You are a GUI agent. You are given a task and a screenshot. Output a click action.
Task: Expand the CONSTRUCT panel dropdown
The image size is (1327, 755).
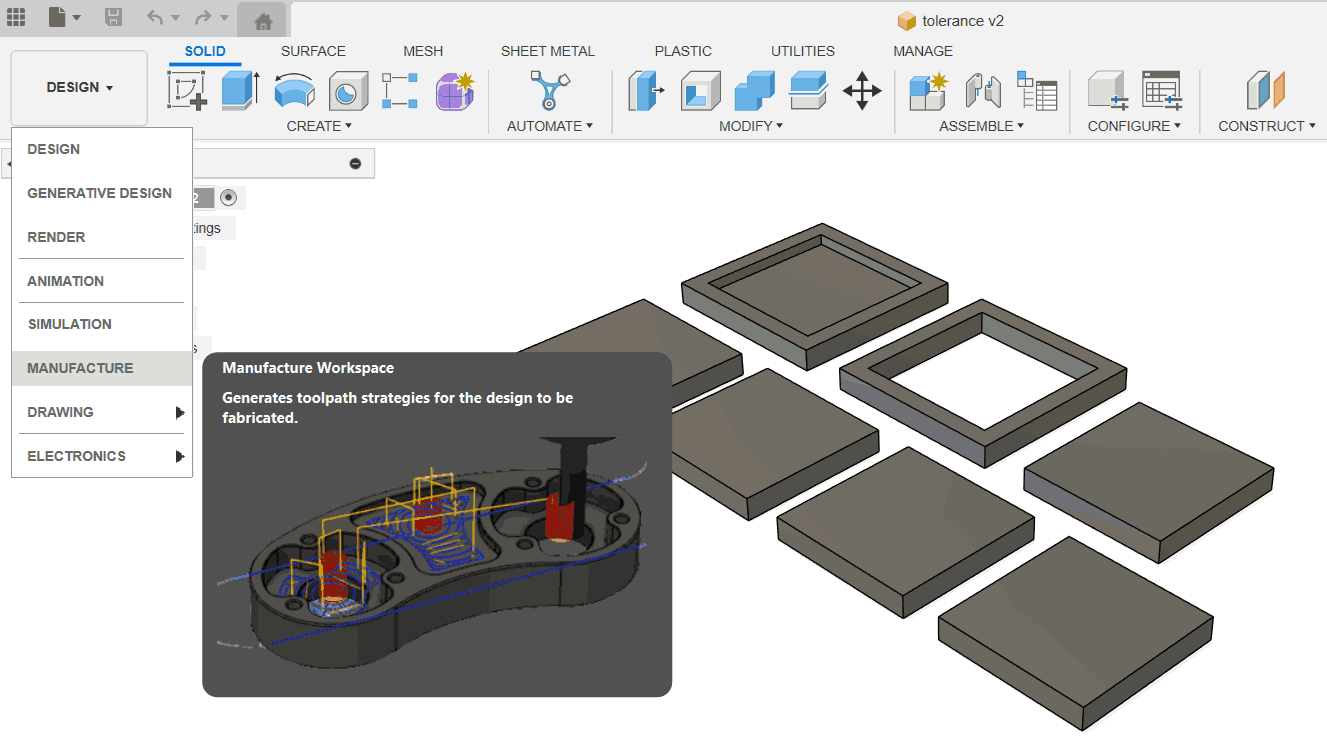pos(1268,126)
